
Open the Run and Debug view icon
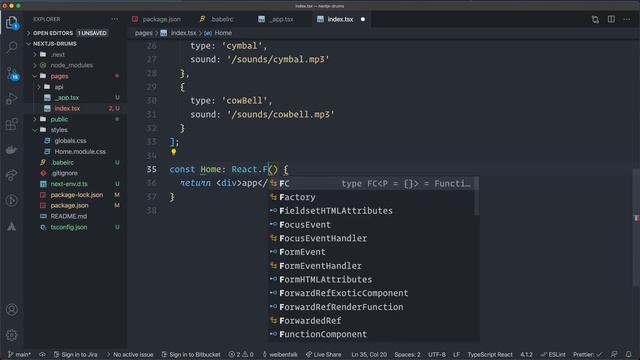click(x=12, y=98)
